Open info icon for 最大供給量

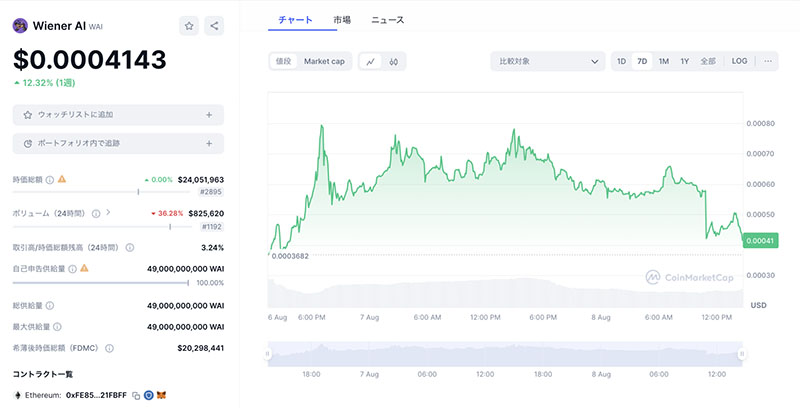pos(57,326)
